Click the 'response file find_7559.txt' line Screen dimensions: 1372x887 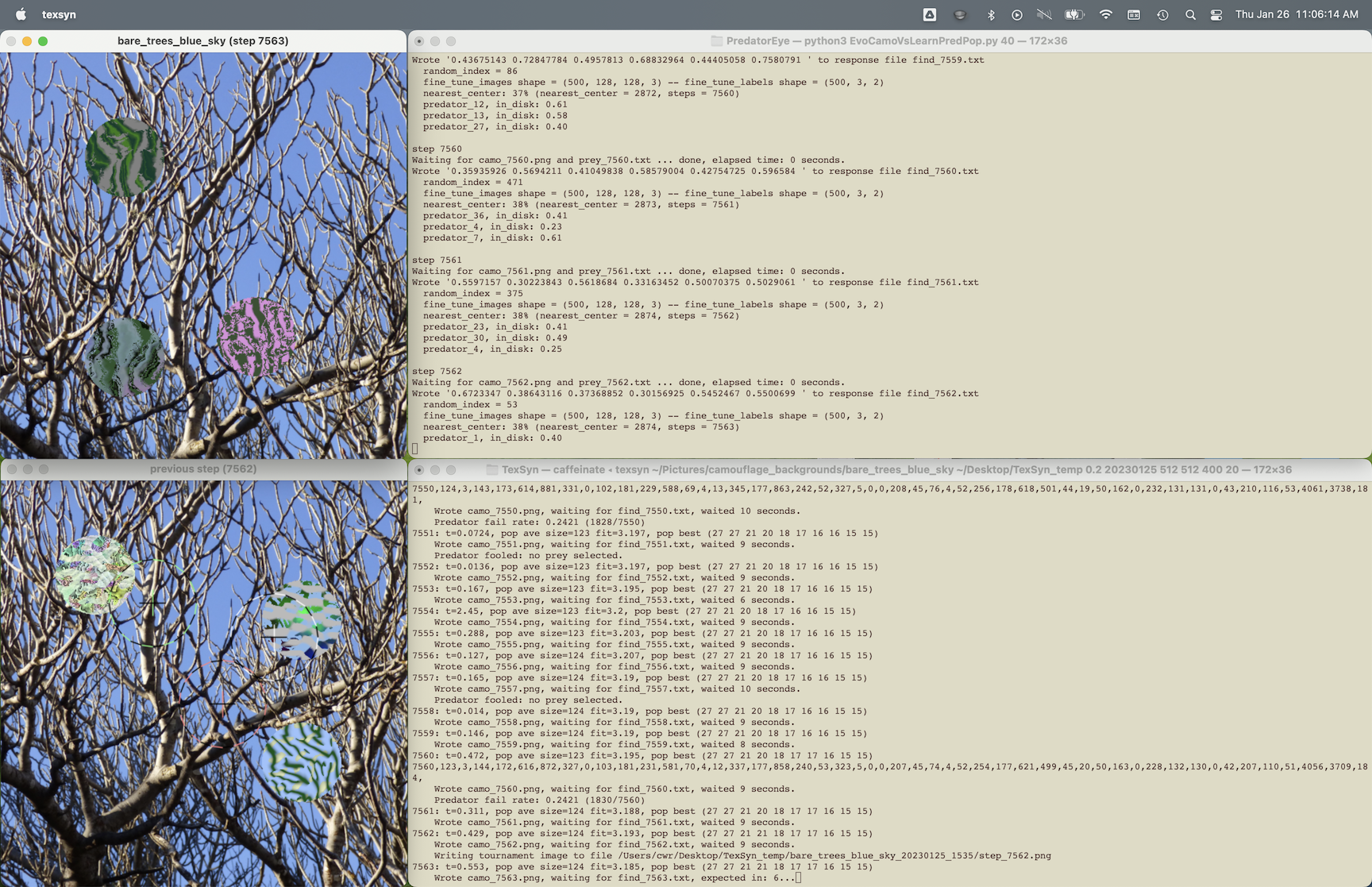click(698, 60)
